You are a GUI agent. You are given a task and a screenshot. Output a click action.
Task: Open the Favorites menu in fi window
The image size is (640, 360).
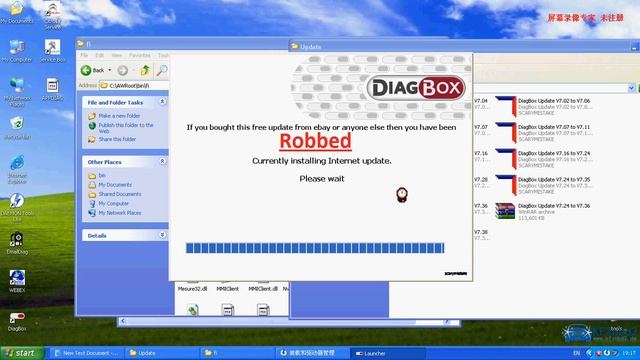140,55
